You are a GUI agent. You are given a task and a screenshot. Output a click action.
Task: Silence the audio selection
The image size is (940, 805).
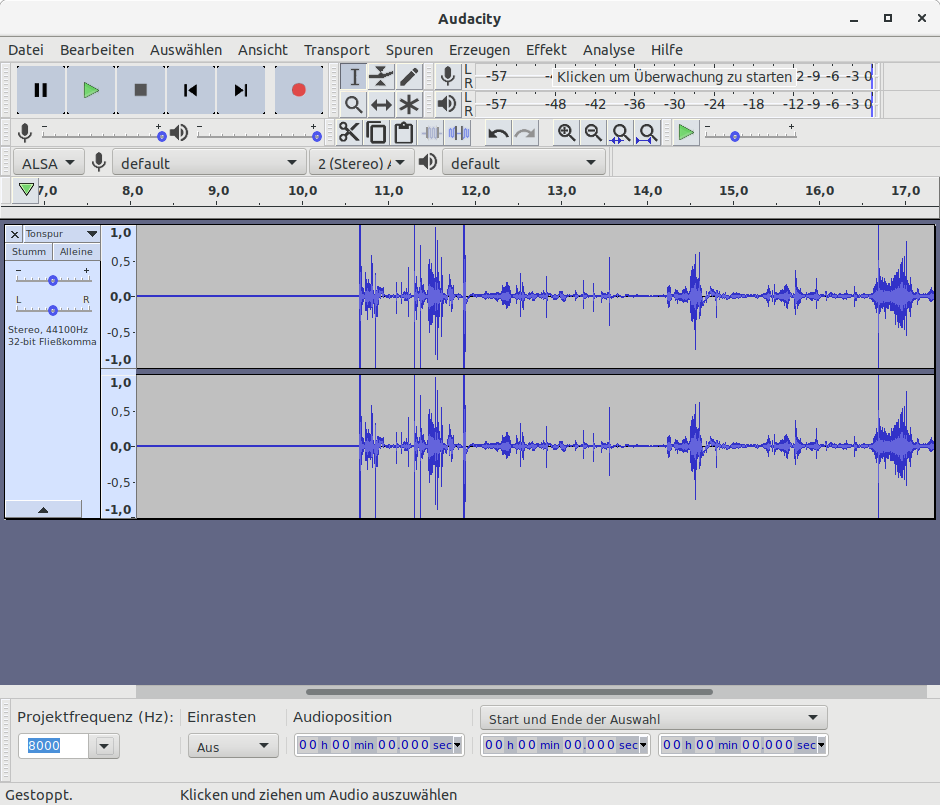[459, 132]
